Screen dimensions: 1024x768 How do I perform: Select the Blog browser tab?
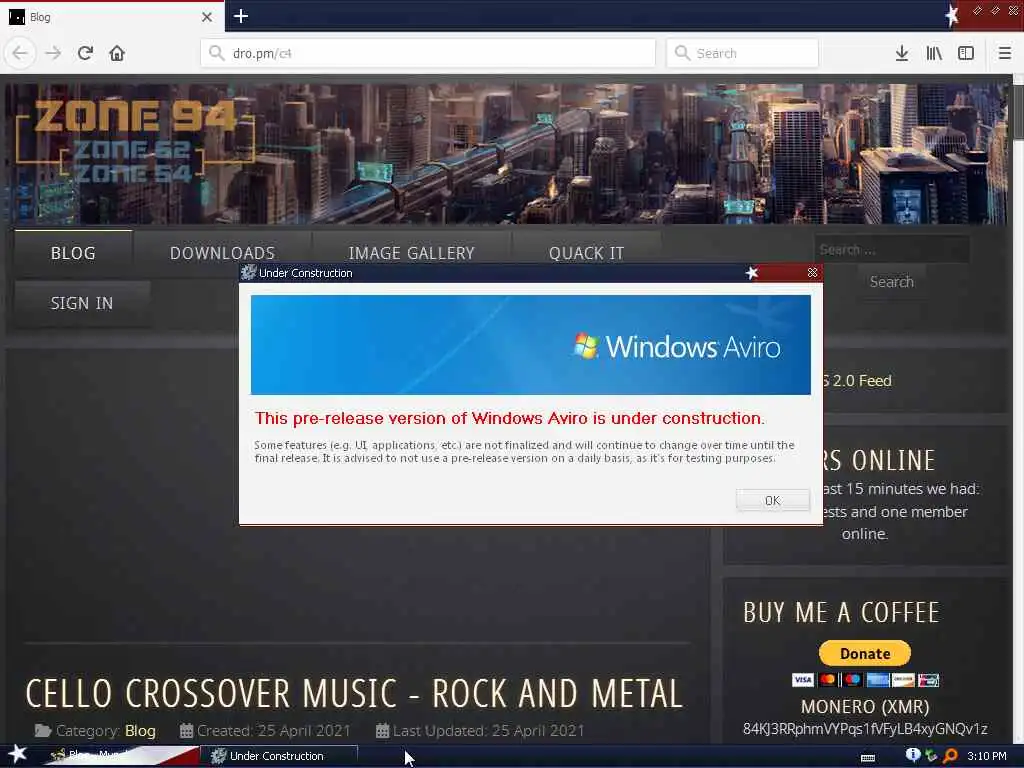[x=111, y=17]
